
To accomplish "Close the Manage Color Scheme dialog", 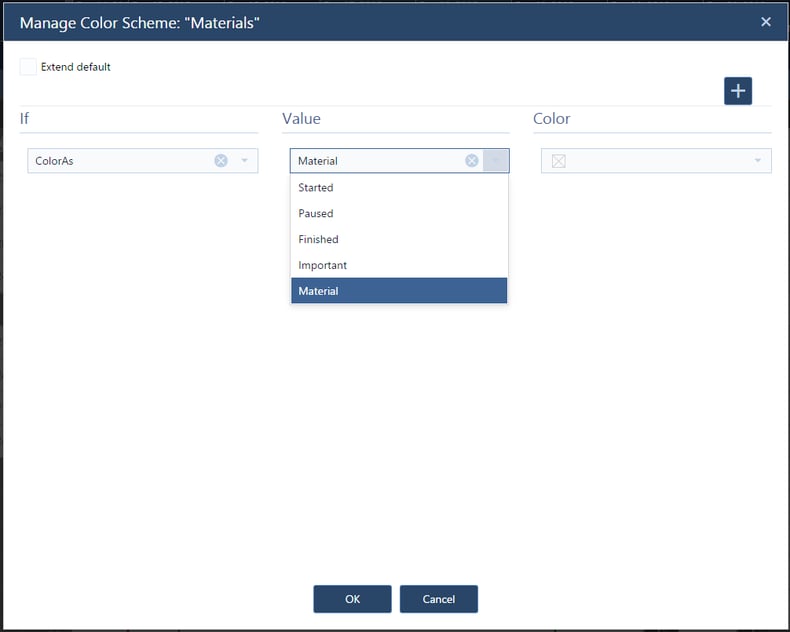I will tap(766, 22).
